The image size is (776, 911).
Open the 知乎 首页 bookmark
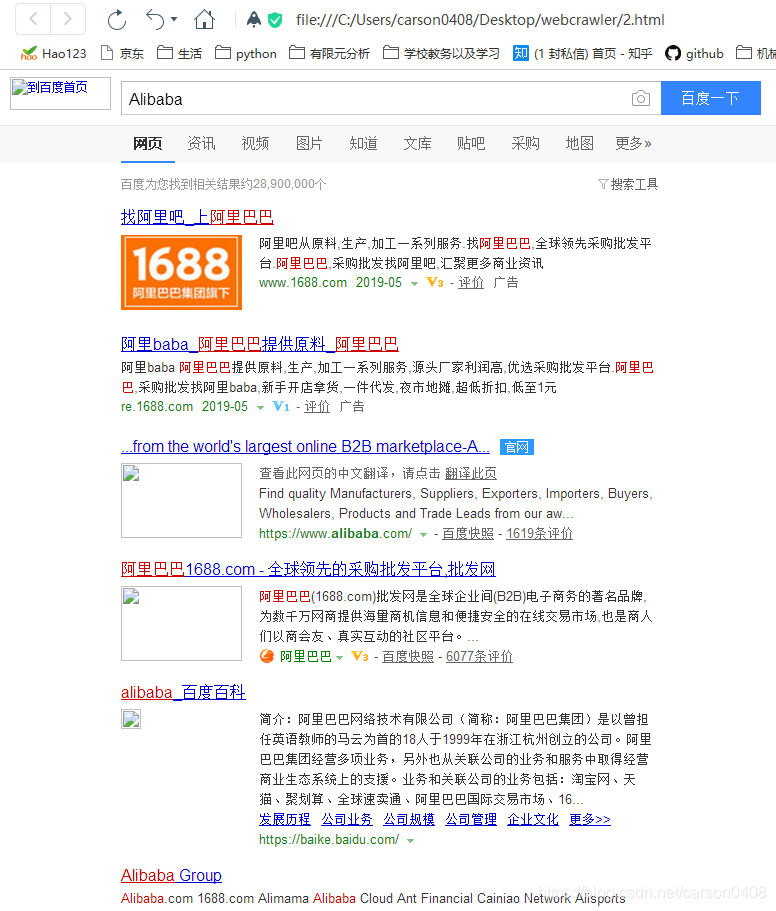click(583, 53)
